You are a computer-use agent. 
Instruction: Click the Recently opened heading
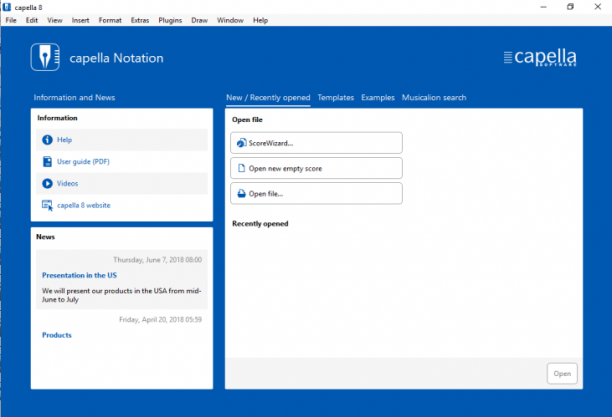(x=260, y=224)
